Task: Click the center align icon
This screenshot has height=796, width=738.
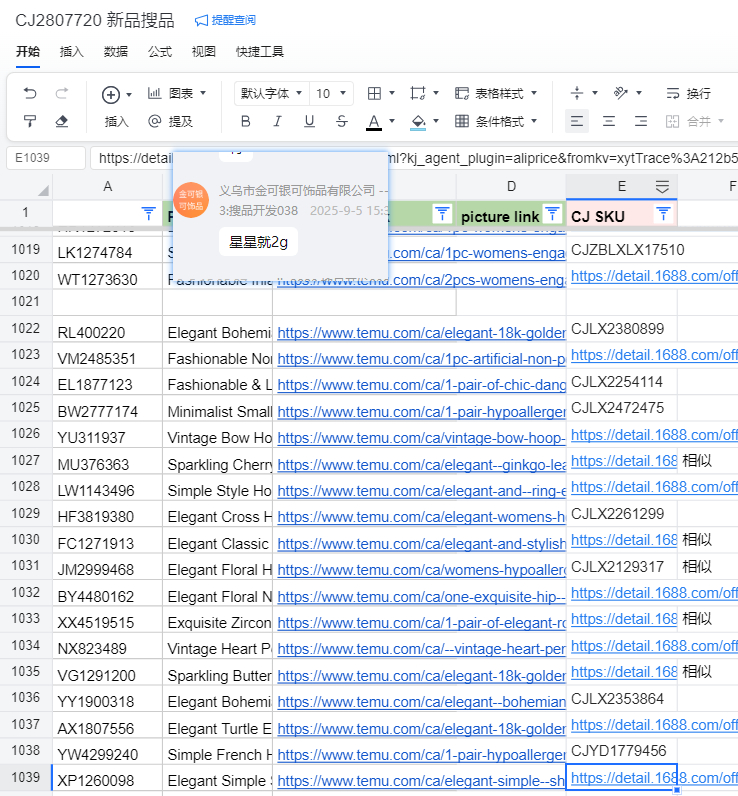Action: (x=608, y=122)
